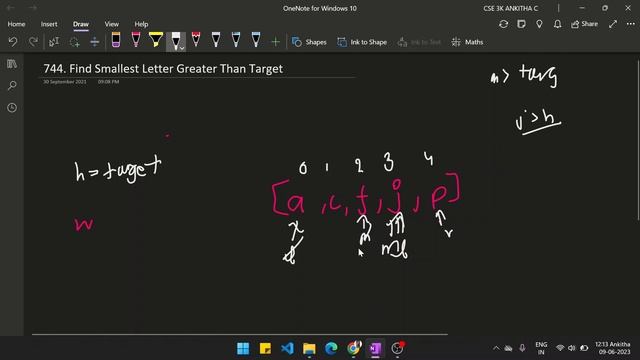Open the Help tab
640x360 pixels.
click(141, 24)
